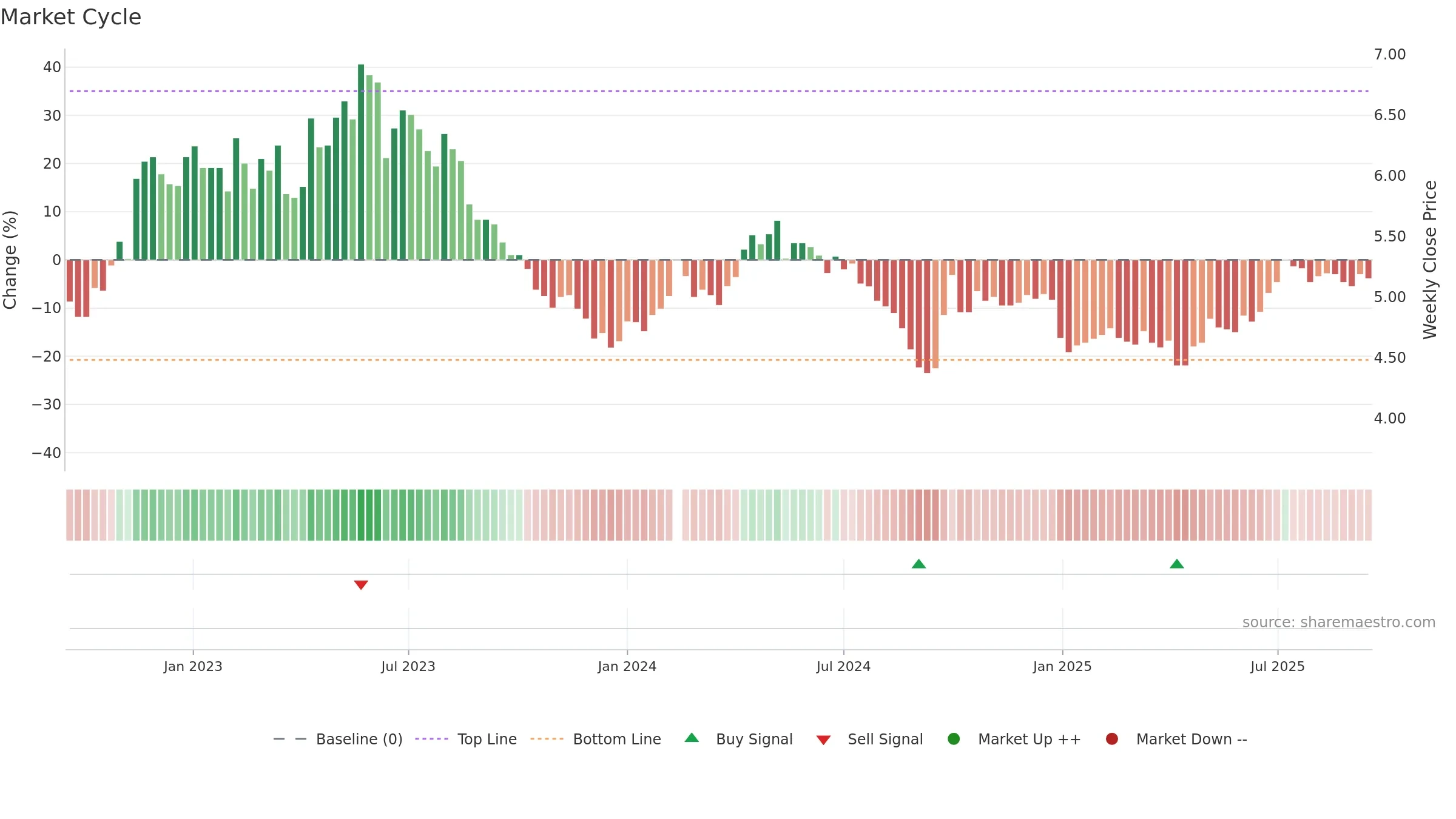Click the −40 change axis label
Image resolution: width=1456 pixels, height=819 pixels.
pyautogui.click(x=47, y=453)
